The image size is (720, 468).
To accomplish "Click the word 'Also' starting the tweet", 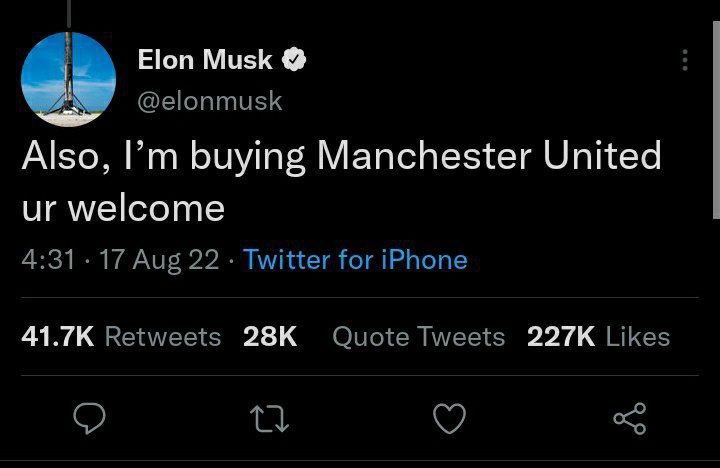I will (56, 156).
